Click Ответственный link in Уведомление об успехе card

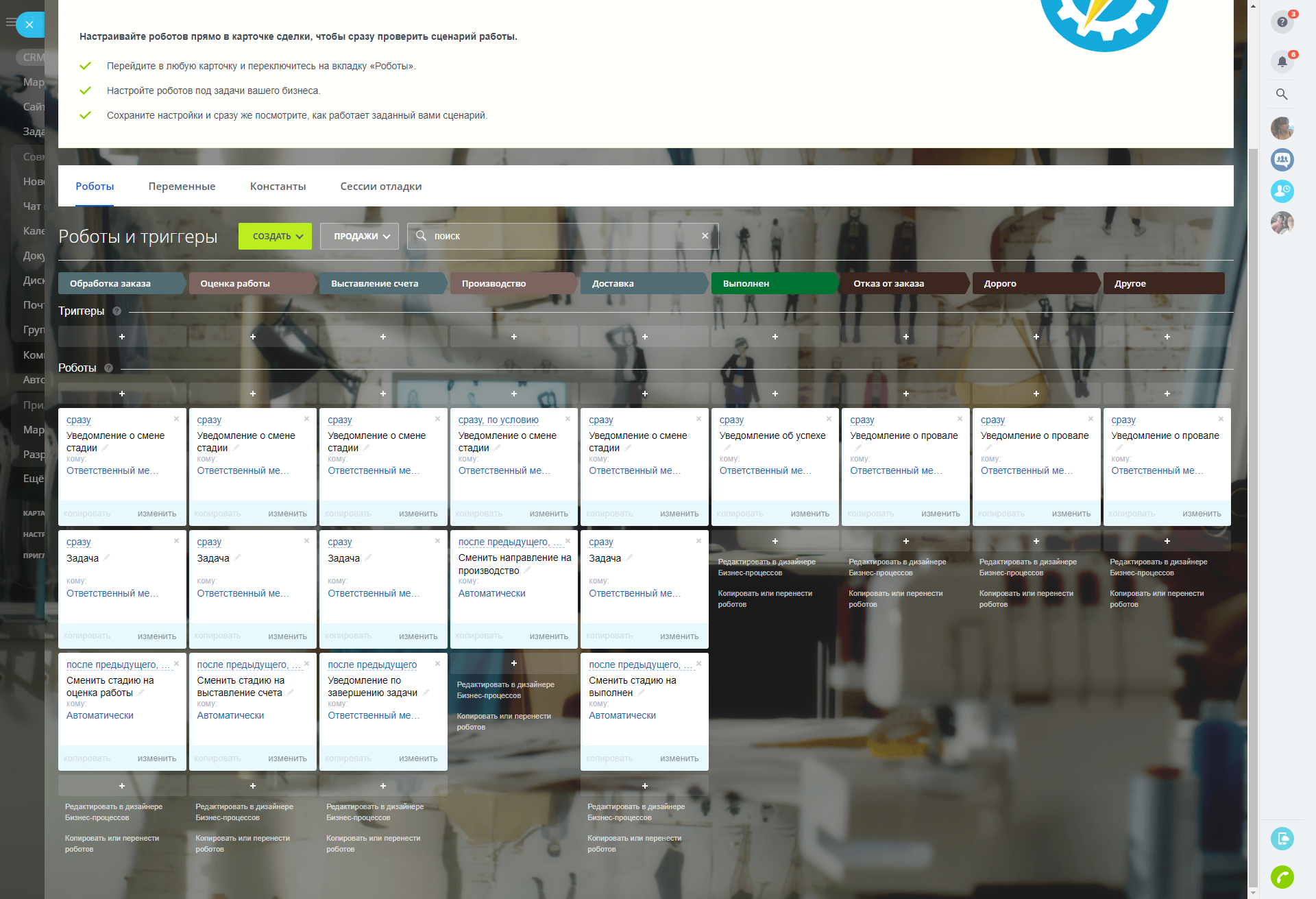(764, 470)
